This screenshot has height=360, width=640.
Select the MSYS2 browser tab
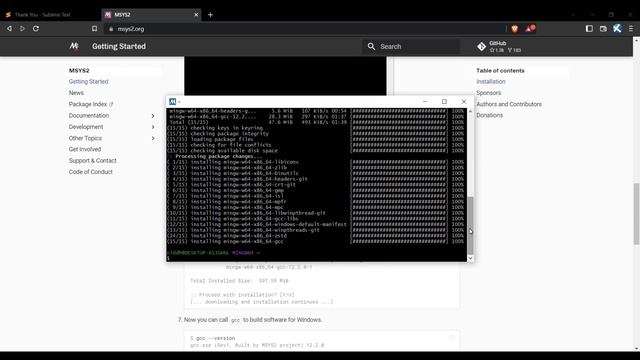pyautogui.click(x=151, y=15)
